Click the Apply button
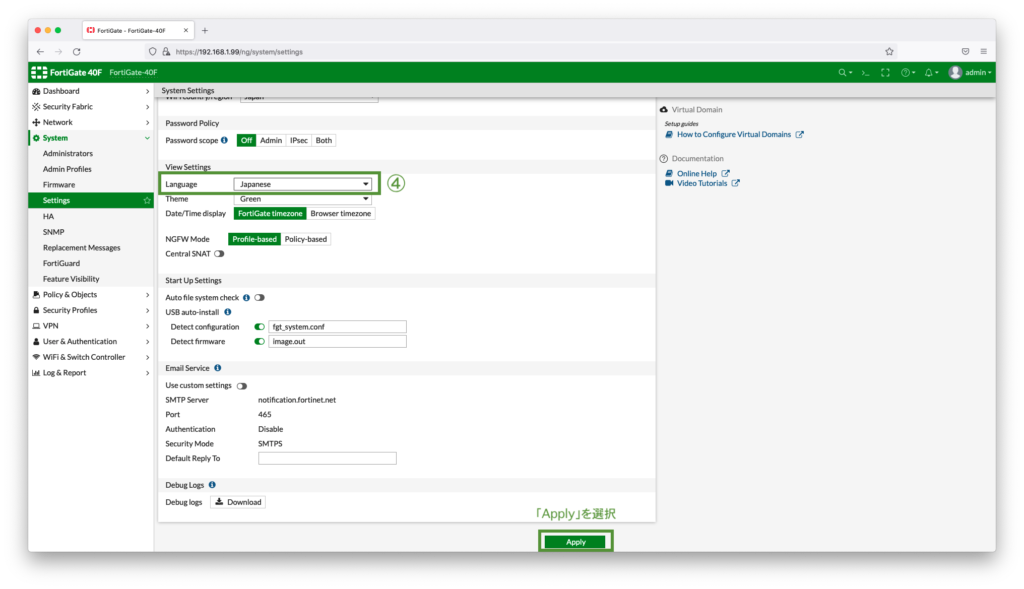Image resolution: width=1024 pixels, height=589 pixels. click(575, 542)
